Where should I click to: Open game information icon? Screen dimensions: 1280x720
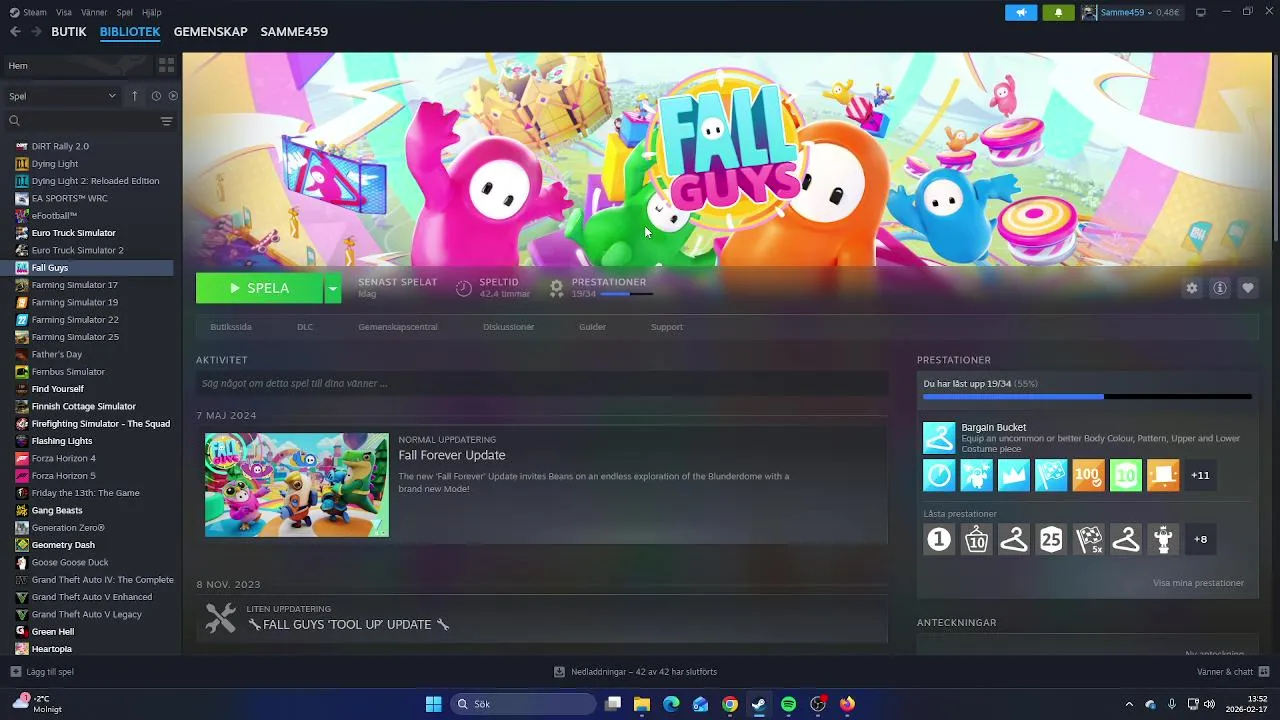(x=1220, y=288)
